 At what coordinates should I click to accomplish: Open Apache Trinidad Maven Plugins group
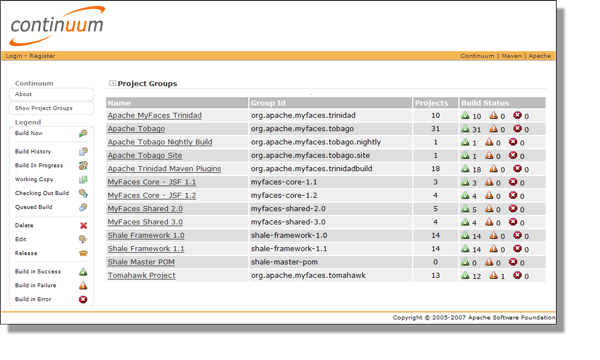165,169
